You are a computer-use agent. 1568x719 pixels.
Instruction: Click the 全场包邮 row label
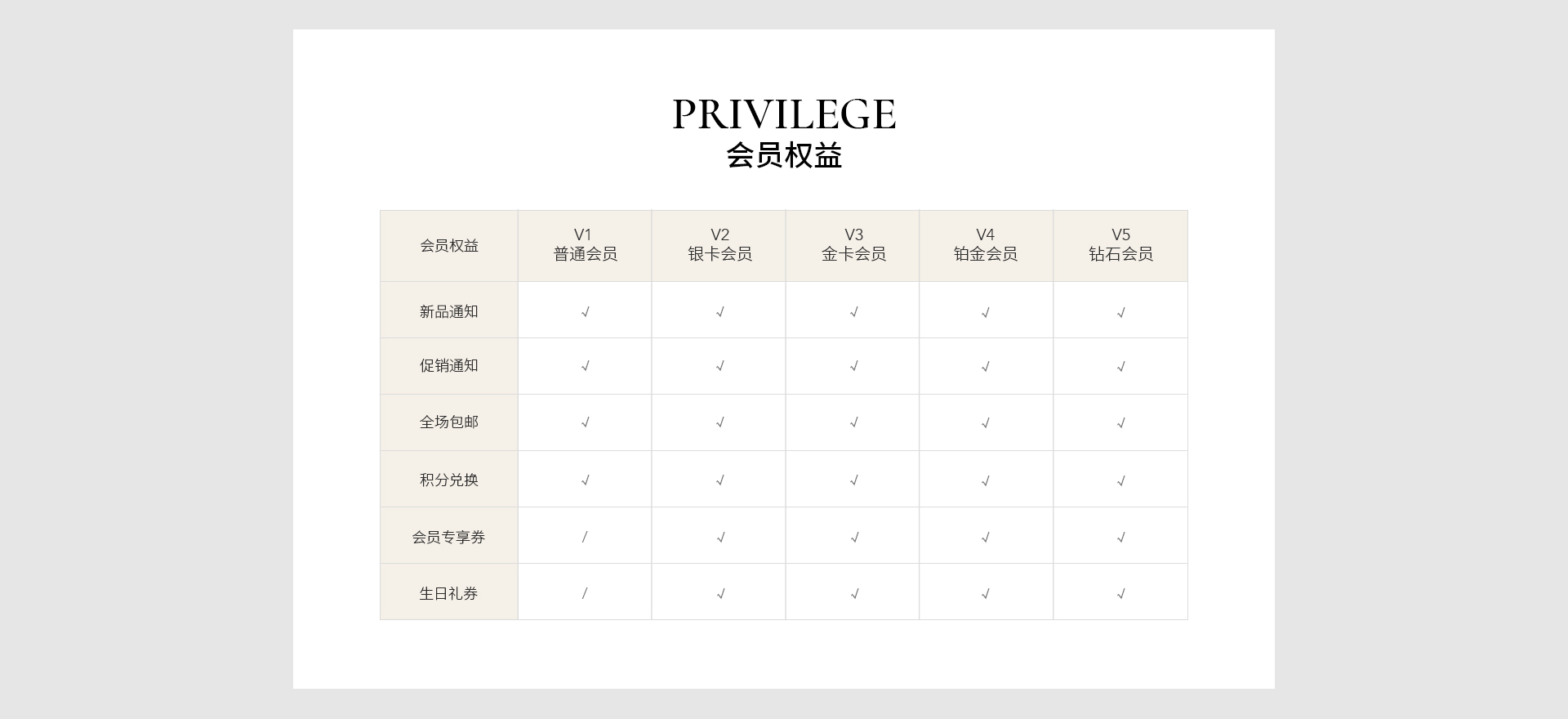point(449,422)
